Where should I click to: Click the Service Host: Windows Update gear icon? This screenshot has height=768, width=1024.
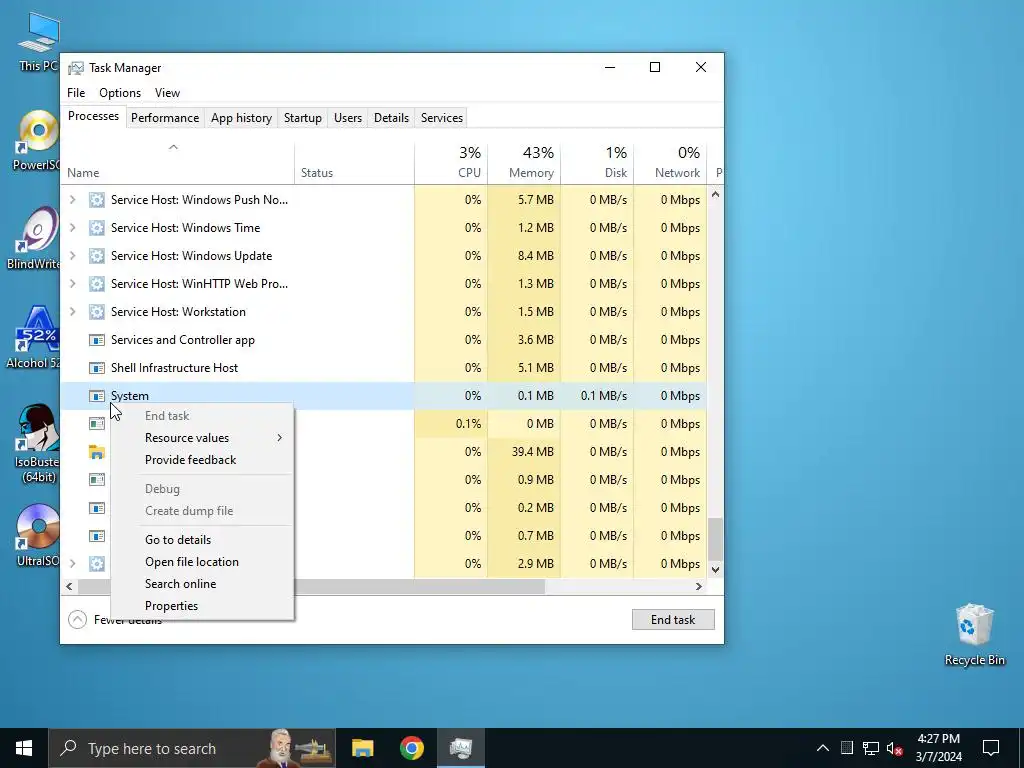click(x=97, y=256)
